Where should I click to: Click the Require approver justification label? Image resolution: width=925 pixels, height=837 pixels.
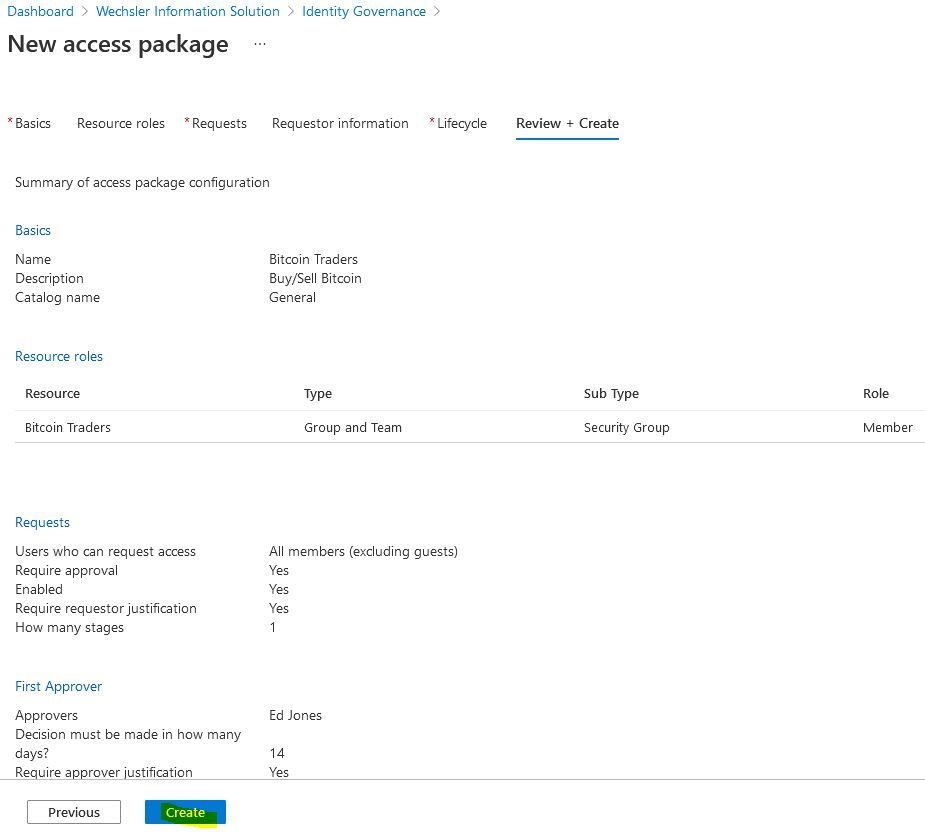pos(104,772)
